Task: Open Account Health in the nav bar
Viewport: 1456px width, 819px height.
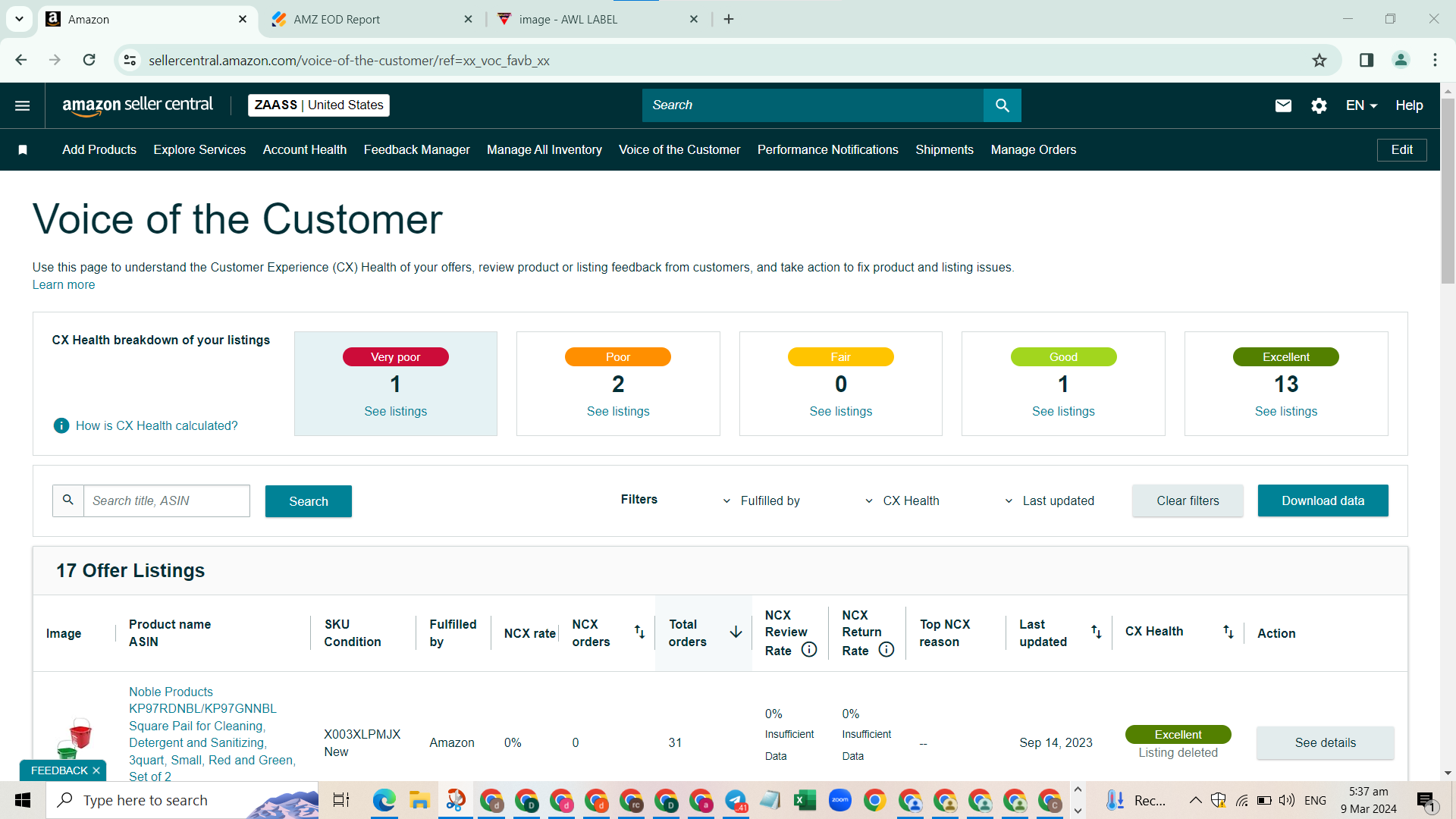Action: coord(305,150)
